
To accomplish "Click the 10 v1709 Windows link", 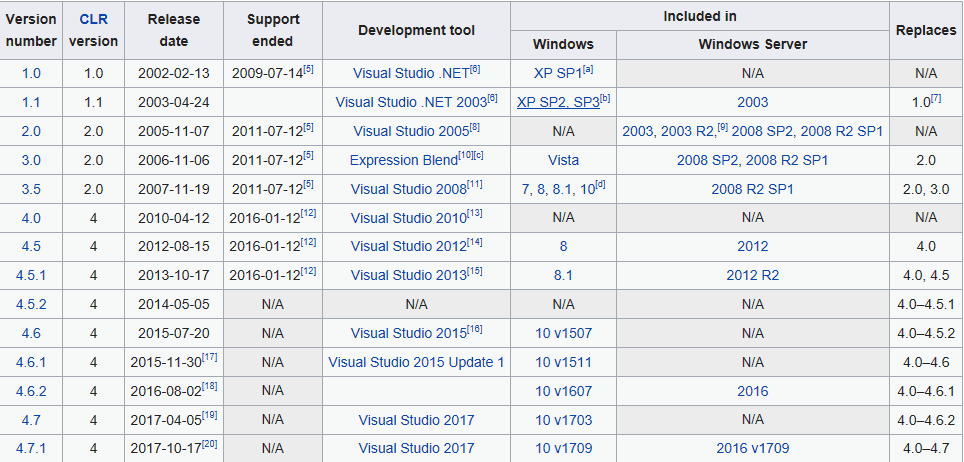I will click(x=563, y=448).
